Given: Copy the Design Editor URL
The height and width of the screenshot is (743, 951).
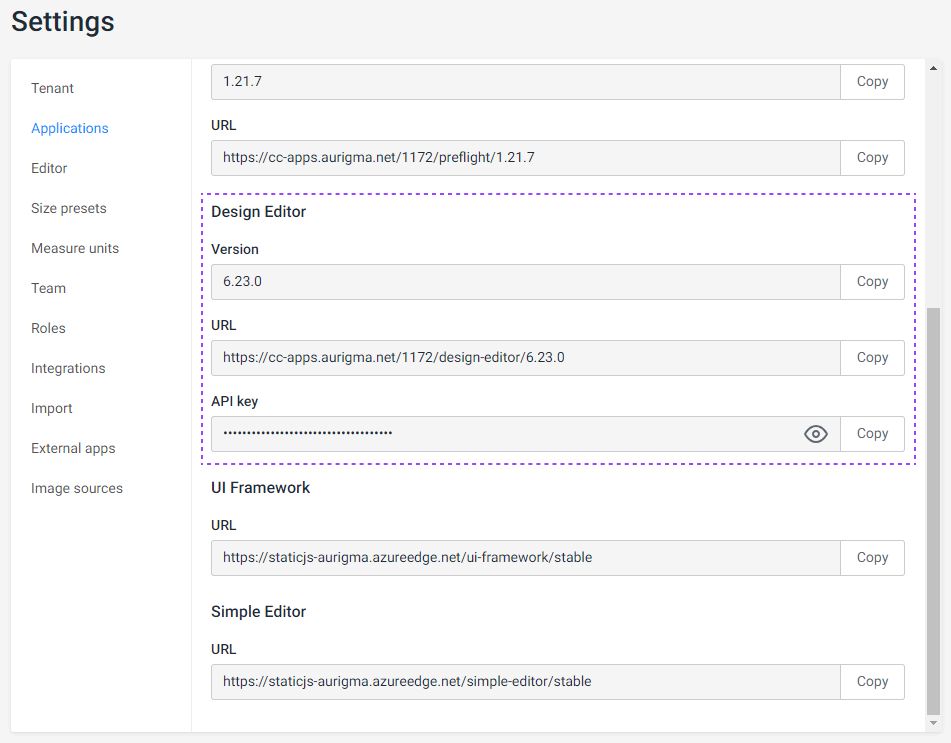Looking at the screenshot, I should point(872,358).
